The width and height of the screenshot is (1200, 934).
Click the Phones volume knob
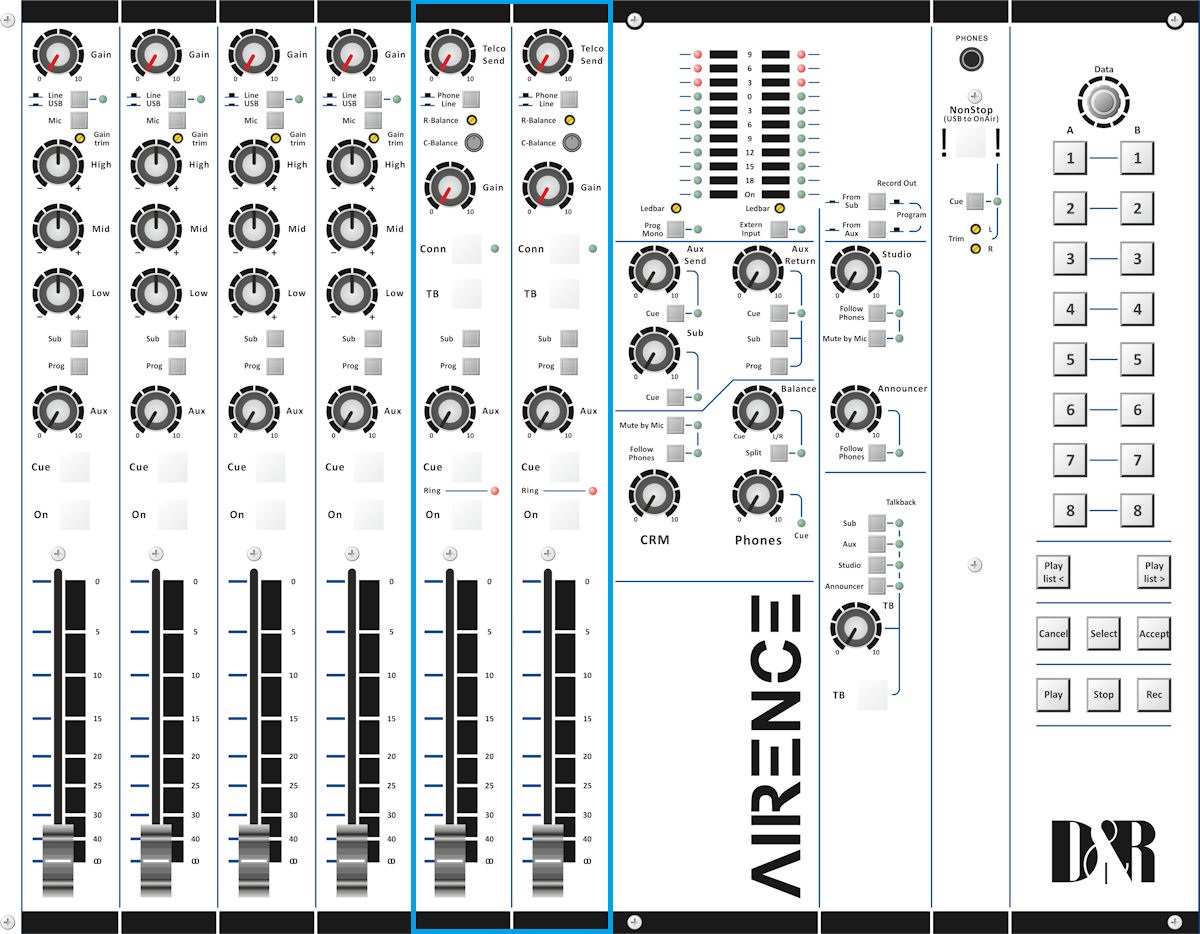point(759,493)
